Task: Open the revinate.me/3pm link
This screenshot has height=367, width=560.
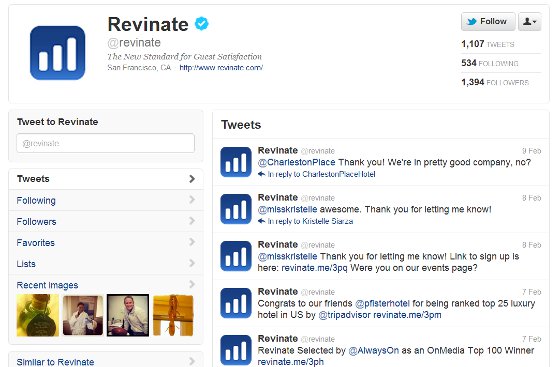Action: pos(408,315)
